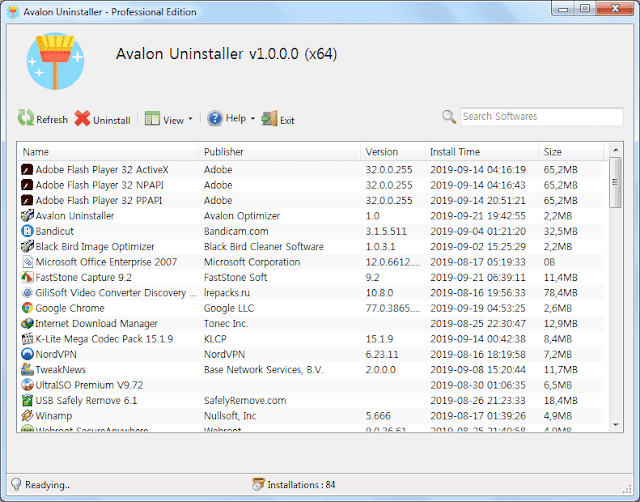Click the scrollbar up arrow
The image size is (640, 502).
click(616, 150)
